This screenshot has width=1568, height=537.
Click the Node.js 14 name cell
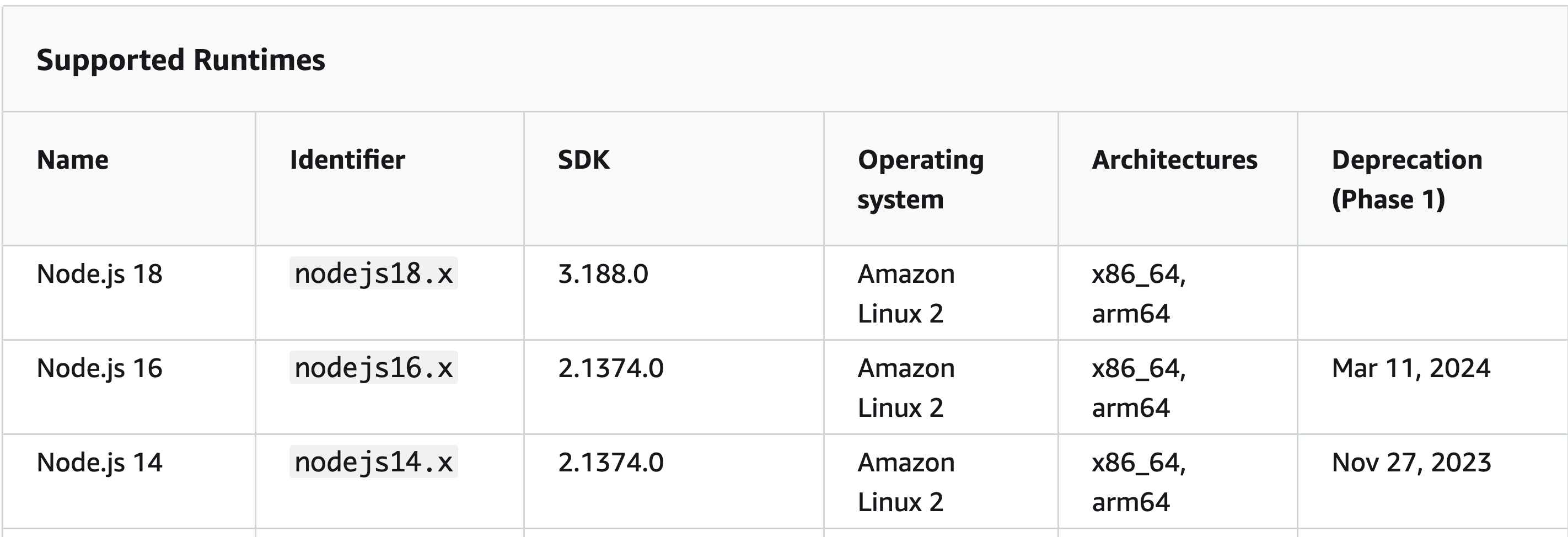[100, 463]
